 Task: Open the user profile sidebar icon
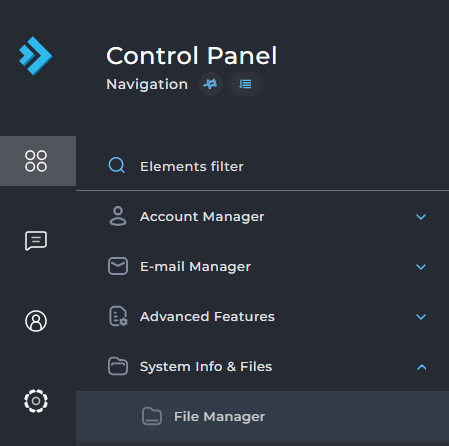coord(36,321)
